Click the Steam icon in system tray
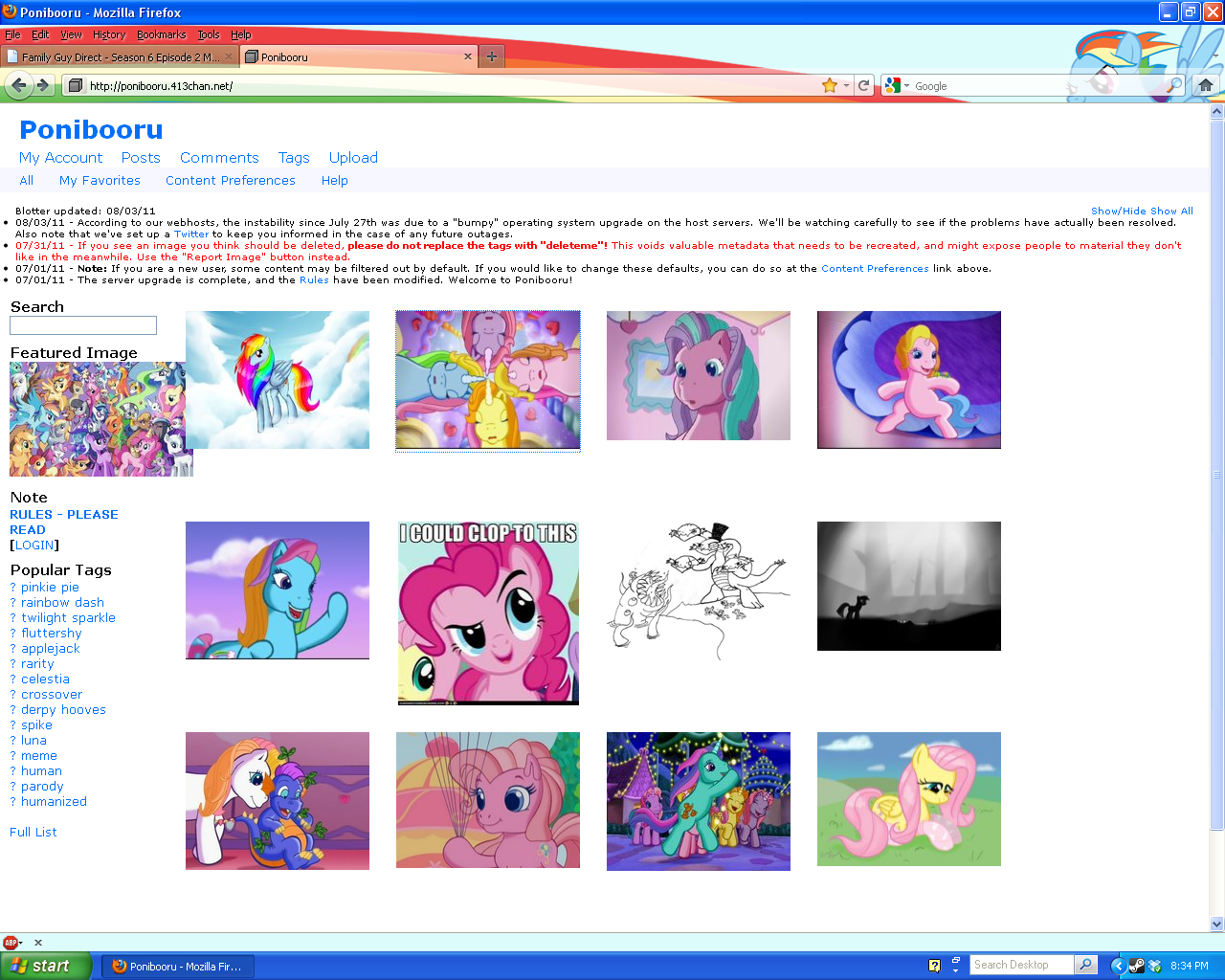Image resolution: width=1225 pixels, height=980 pixels. coord(1136,966)
